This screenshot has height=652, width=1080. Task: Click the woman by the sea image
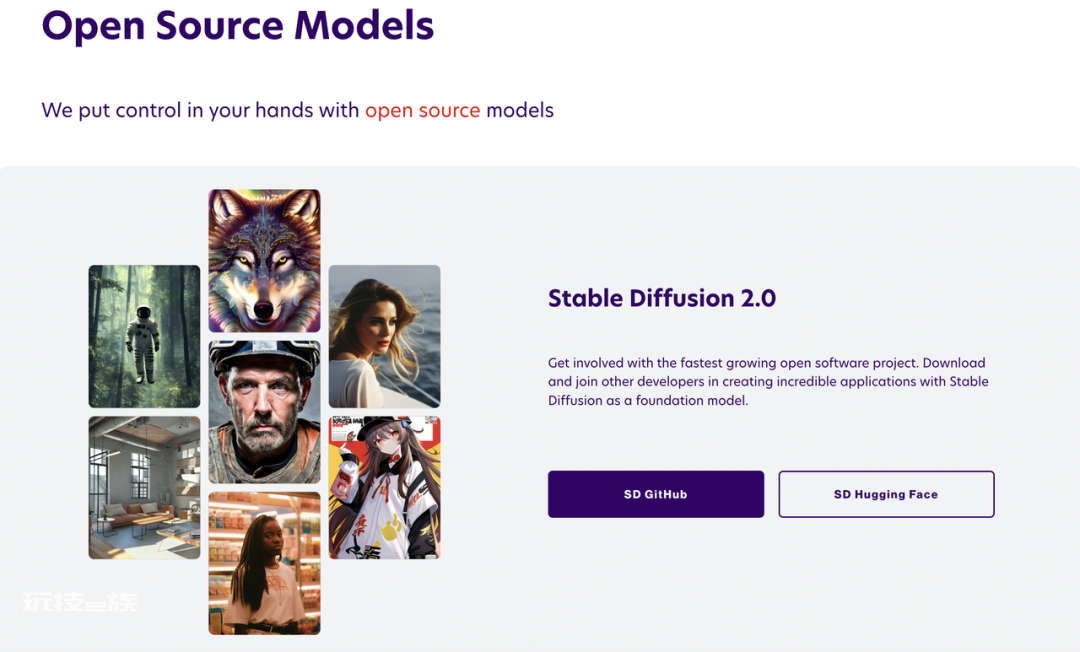tap(384, 336)
